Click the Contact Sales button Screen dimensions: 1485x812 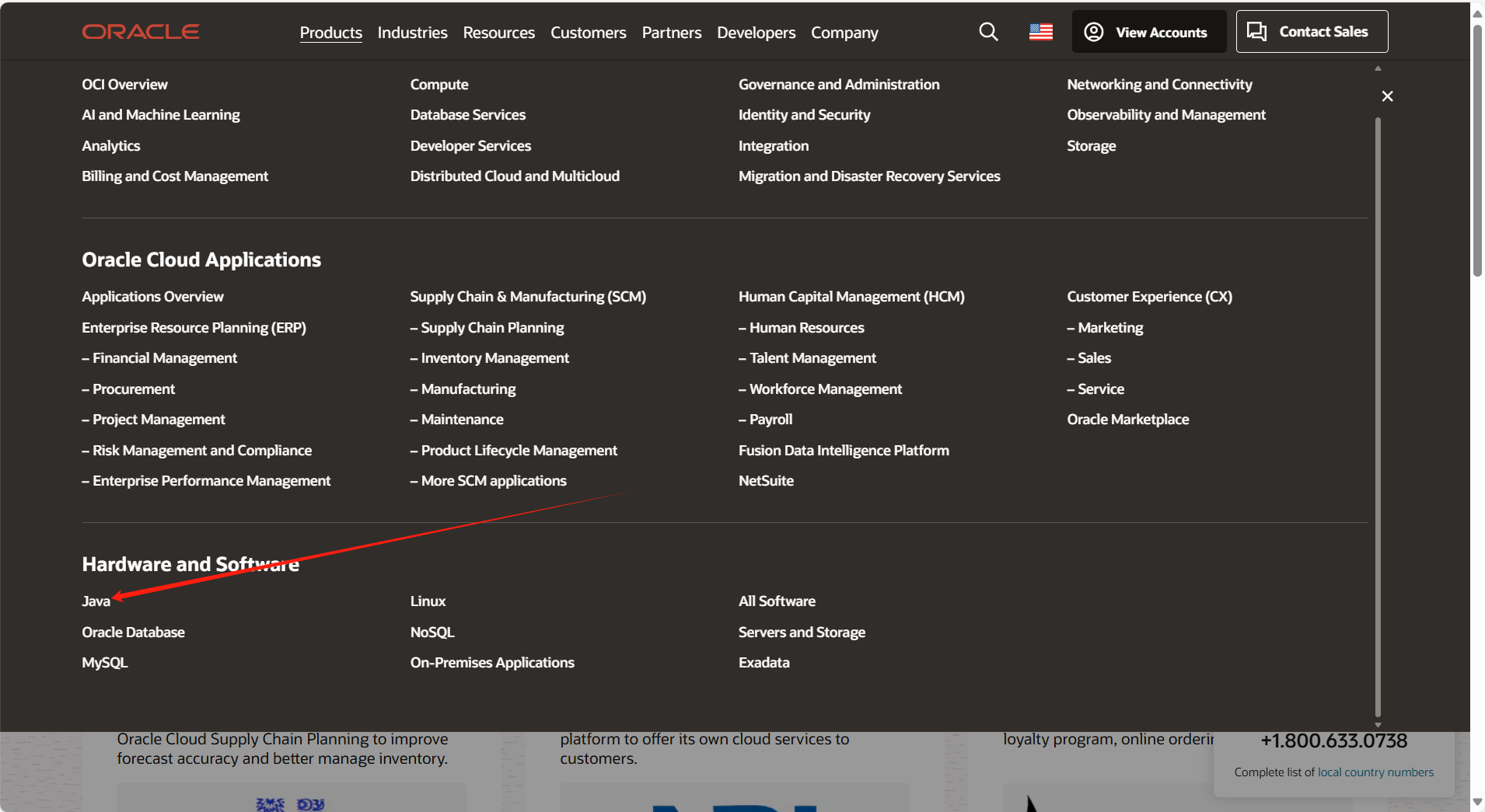coord(1312,32)
